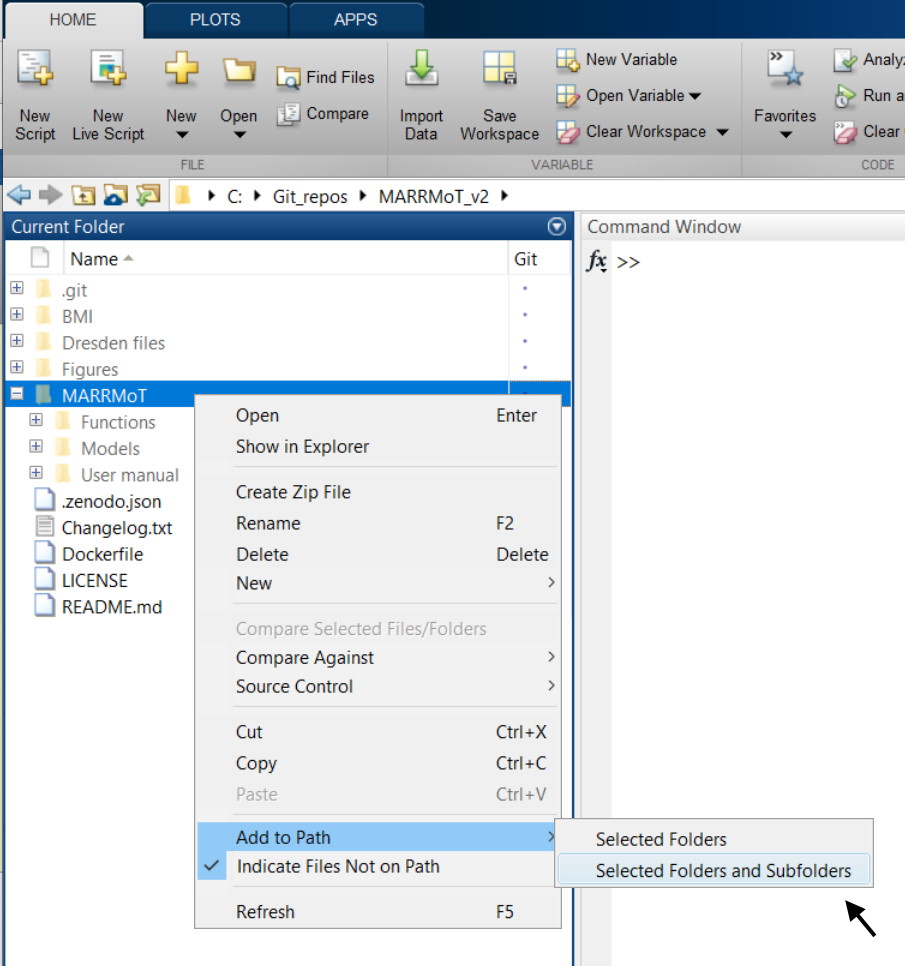Switch to the PLOTS tab
The width and height of the screenshot is (905, 966).
[215, 20]
